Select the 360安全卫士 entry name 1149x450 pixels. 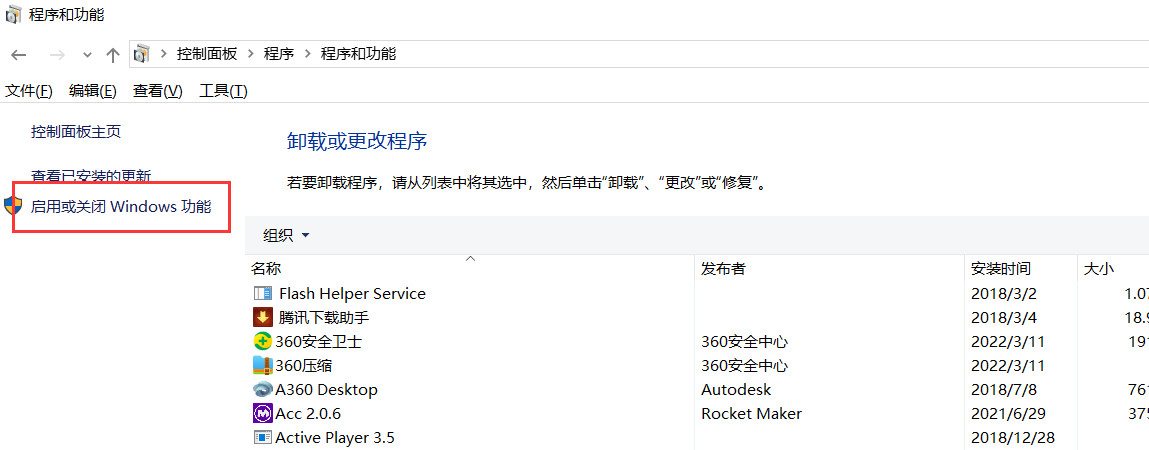[318, 342]
